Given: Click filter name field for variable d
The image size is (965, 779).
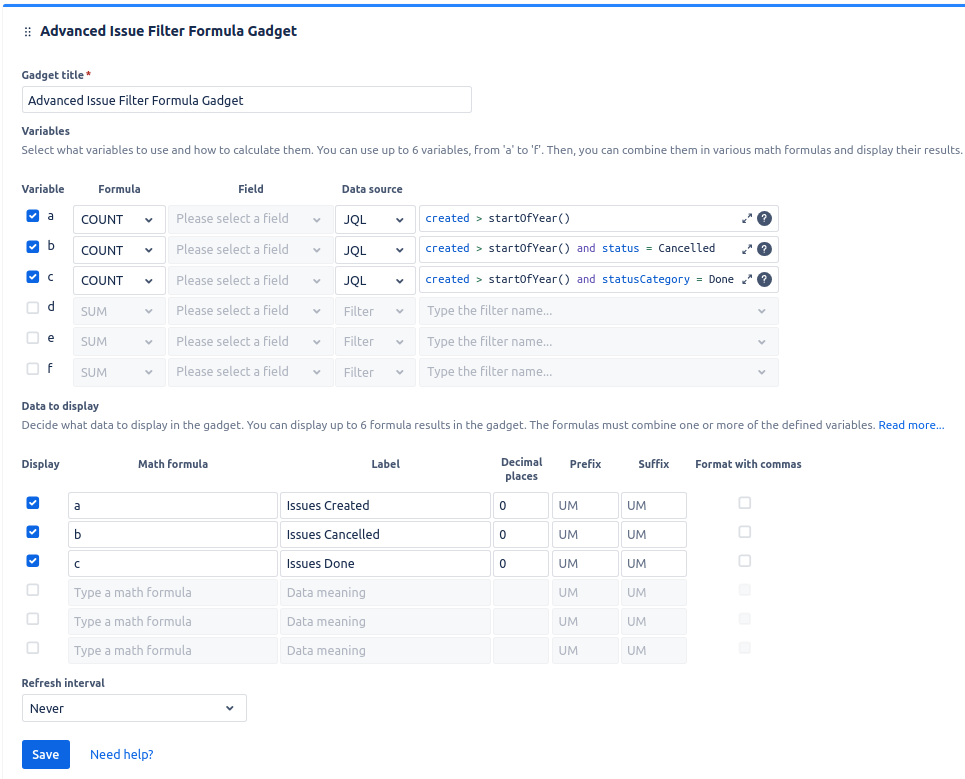Looking at the screenshot, I should tap(598, 311).
